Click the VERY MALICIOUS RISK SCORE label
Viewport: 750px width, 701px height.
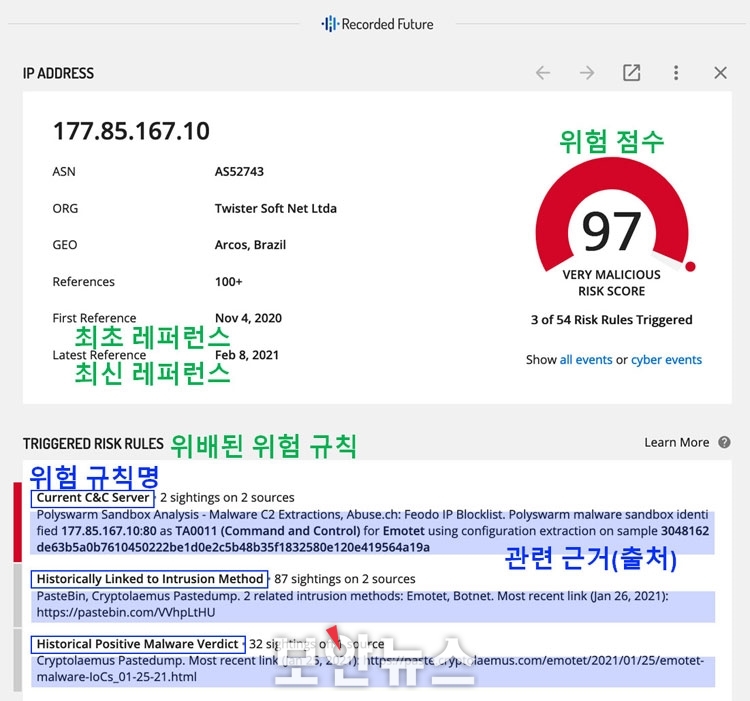point(611,283)
